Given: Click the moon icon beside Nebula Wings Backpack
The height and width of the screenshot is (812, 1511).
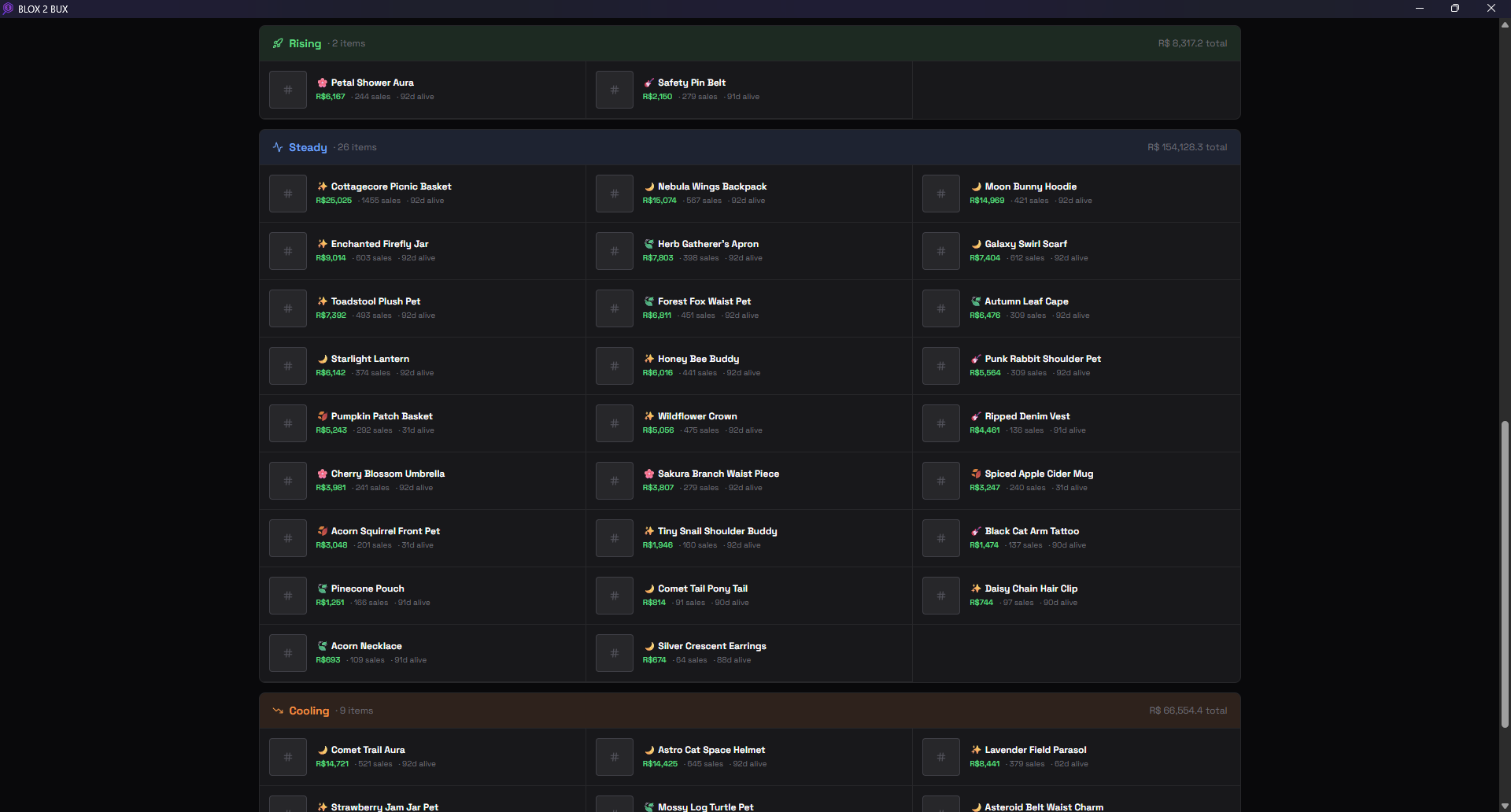Looking at the screenshot, I should (648, 186).
